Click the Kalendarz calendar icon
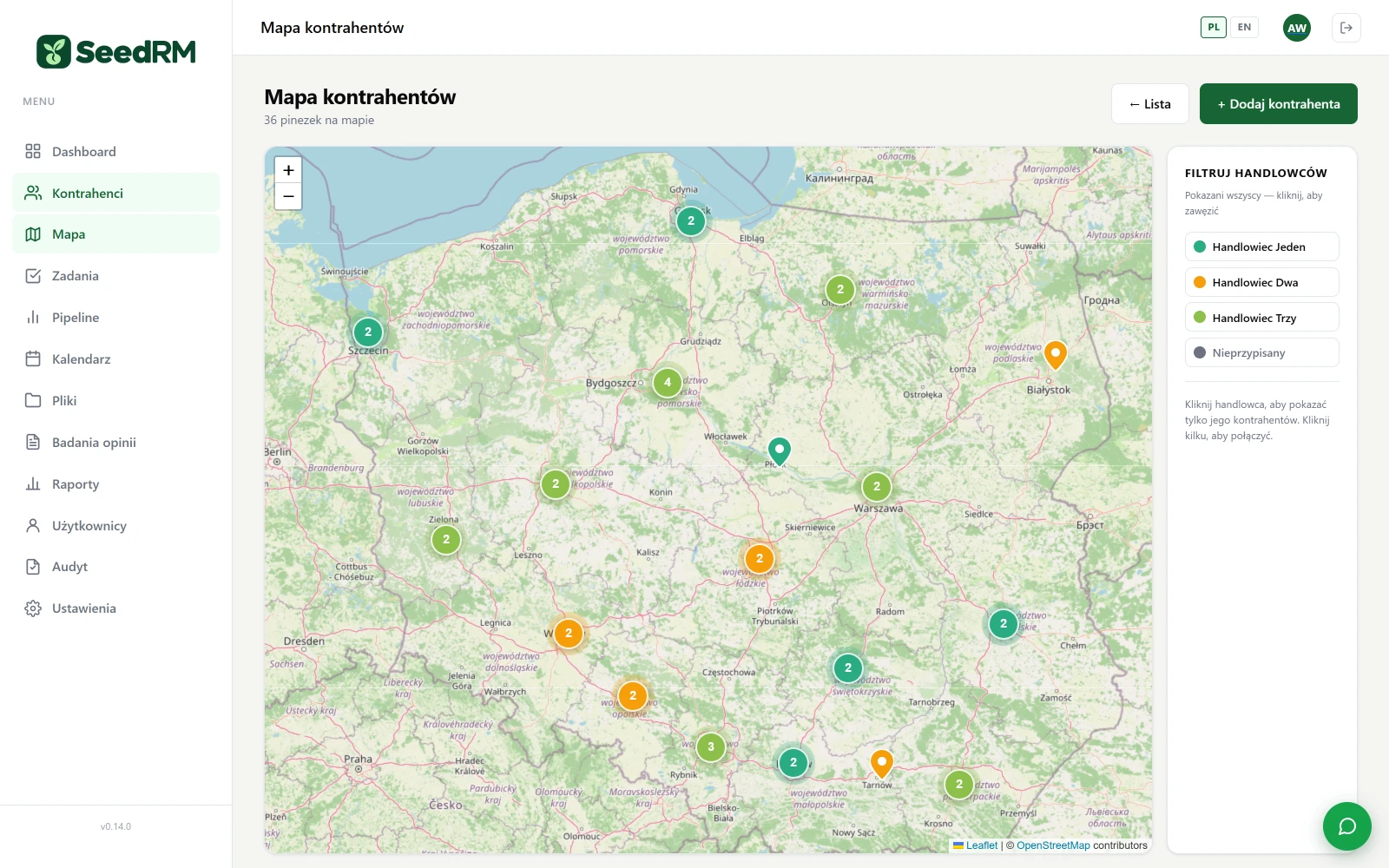 pyautogui.click(x=33, y=359)
